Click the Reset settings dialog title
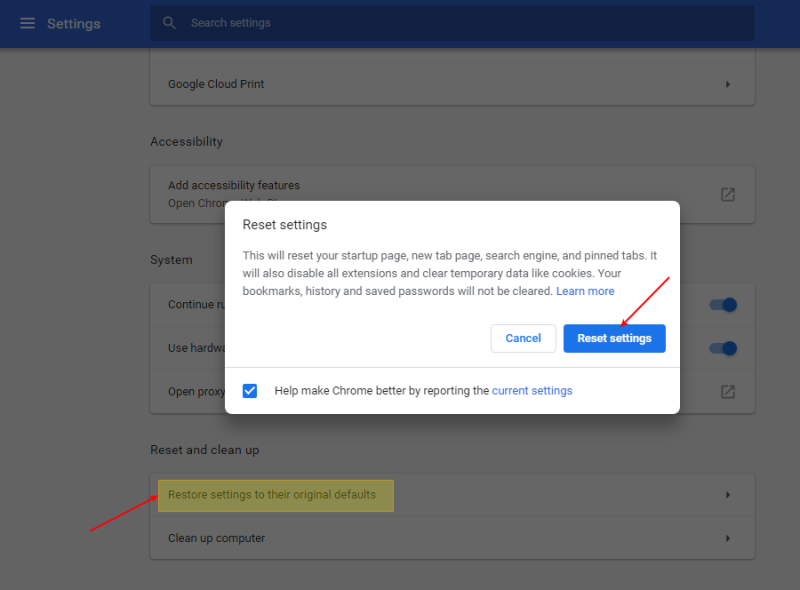The height and width of the screenshot is (590, 800). [285, 225]
